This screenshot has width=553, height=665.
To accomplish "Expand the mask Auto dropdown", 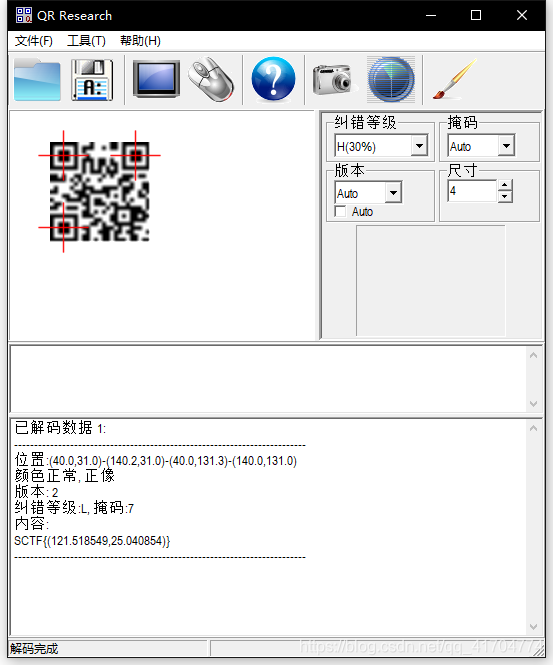I will (506, 146).
